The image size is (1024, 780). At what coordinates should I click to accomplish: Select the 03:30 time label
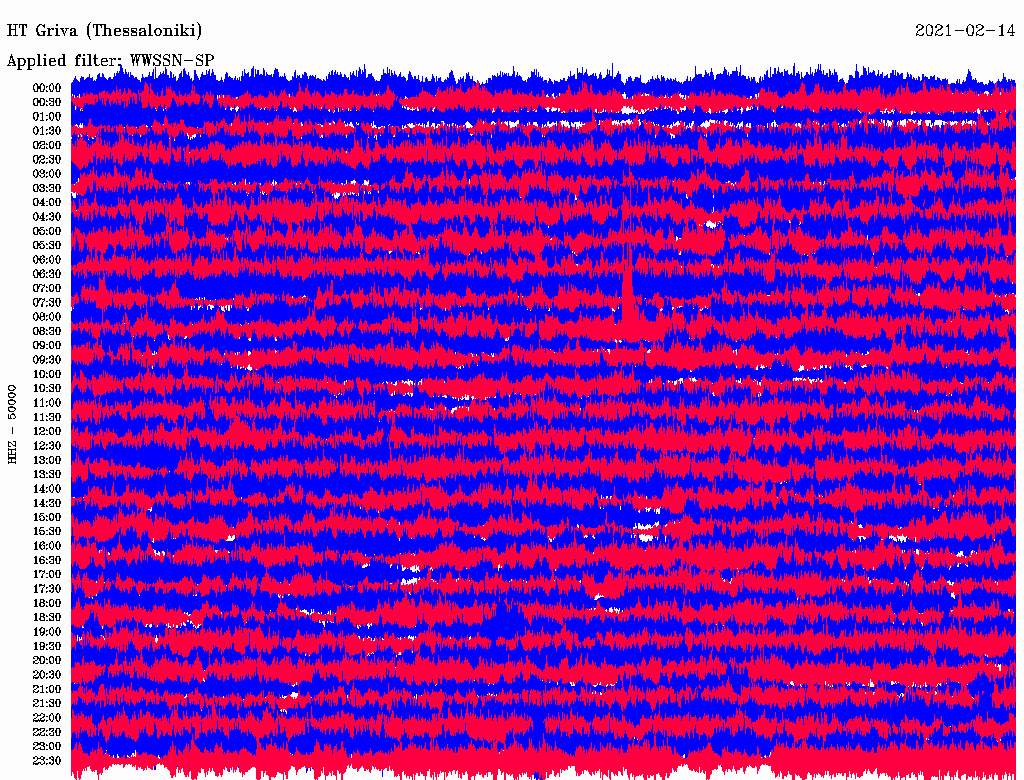click(x=47, y=188)
